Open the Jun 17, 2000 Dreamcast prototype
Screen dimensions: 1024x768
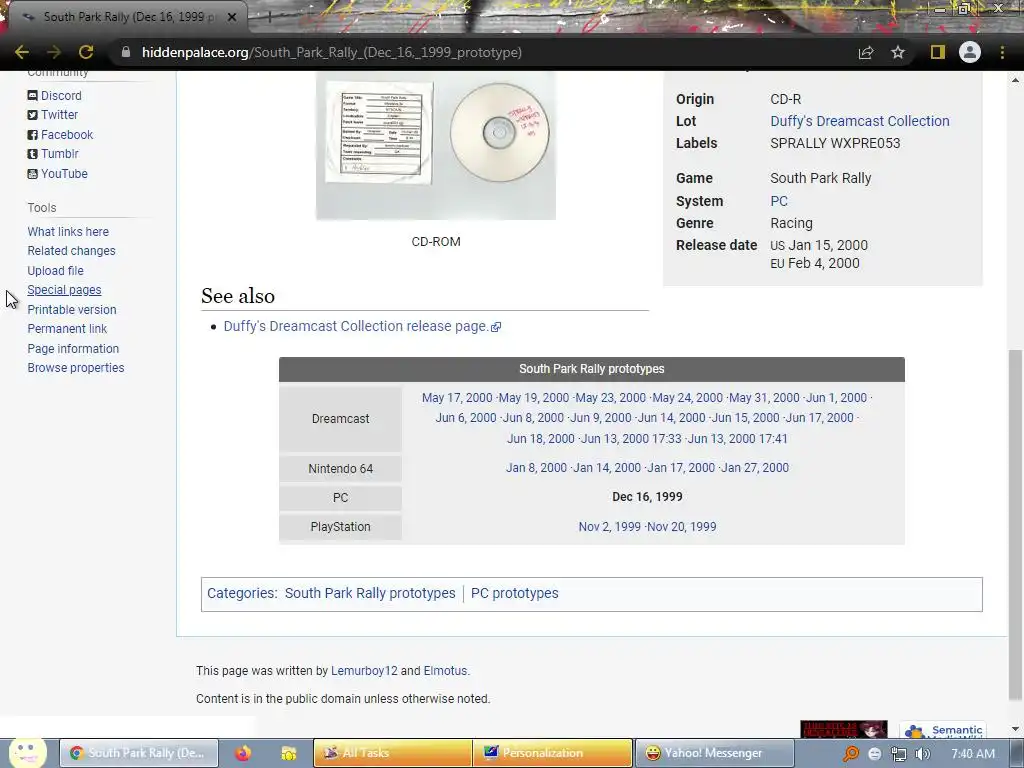(820, 418)
